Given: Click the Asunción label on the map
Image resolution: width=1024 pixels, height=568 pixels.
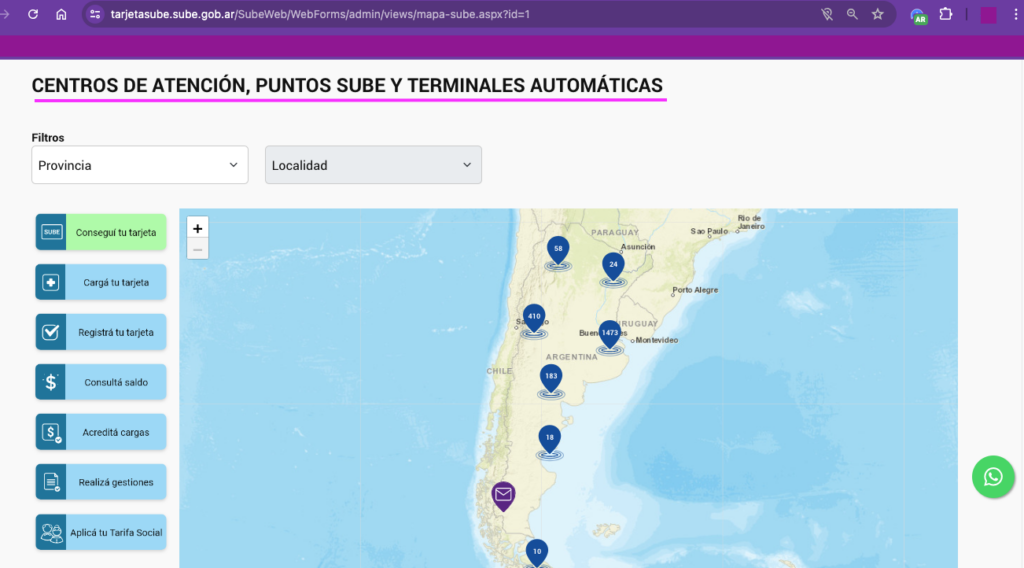Looking at the screenshot, I should (x=637, y=247).
